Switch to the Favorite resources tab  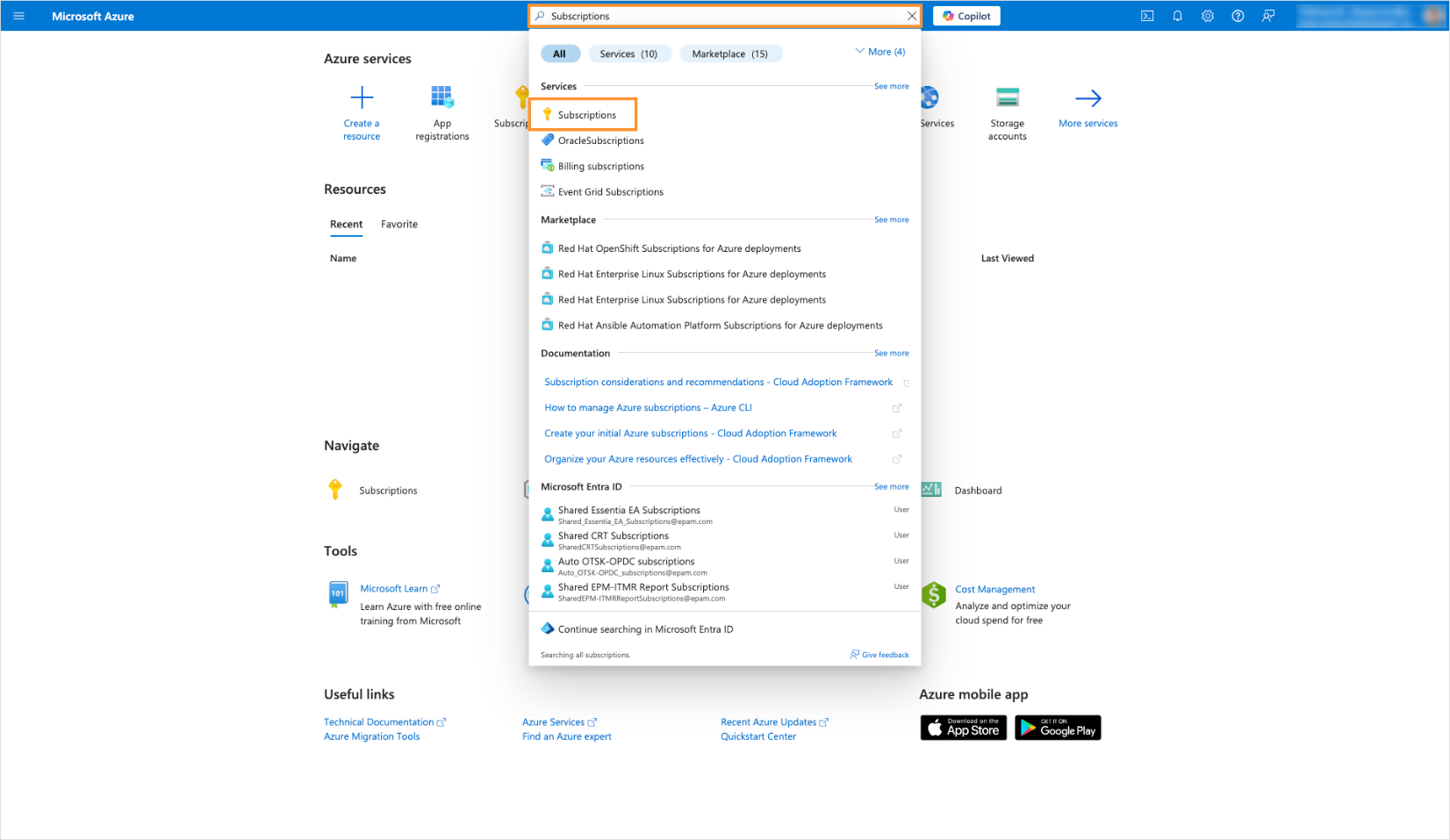point(399,224)
